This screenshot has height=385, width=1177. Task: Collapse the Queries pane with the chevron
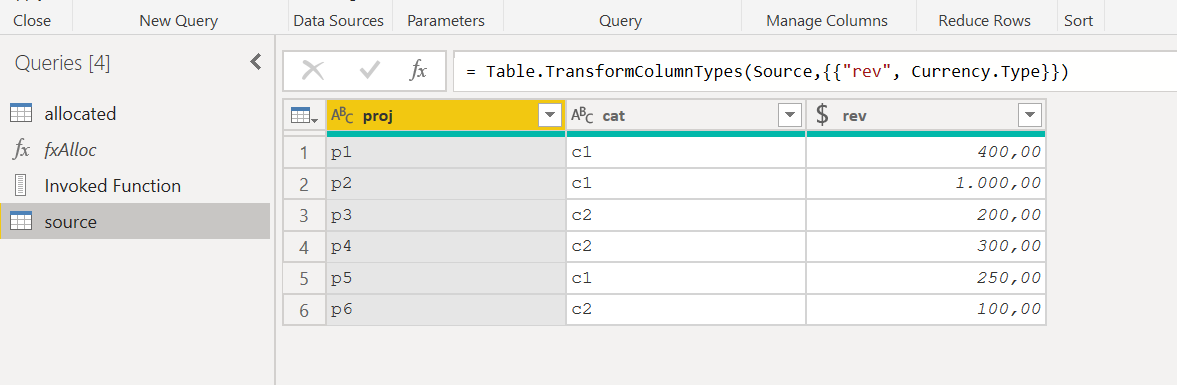256,62
